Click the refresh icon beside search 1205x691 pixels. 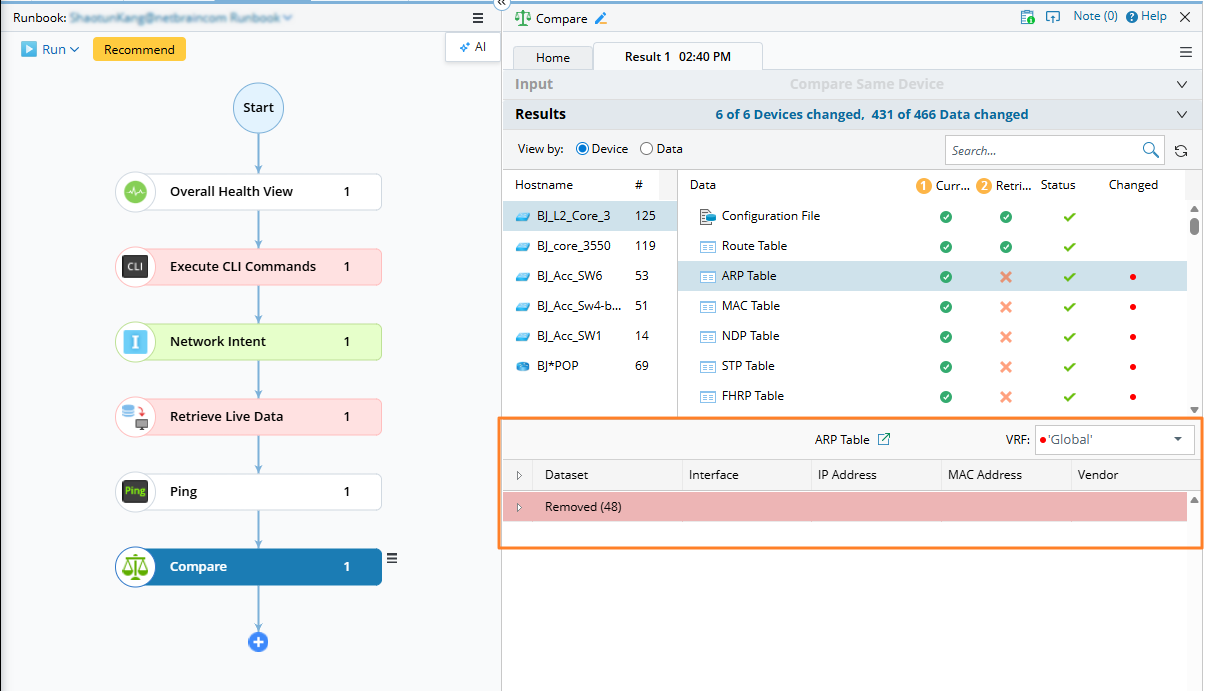[x=1181, y=151]
